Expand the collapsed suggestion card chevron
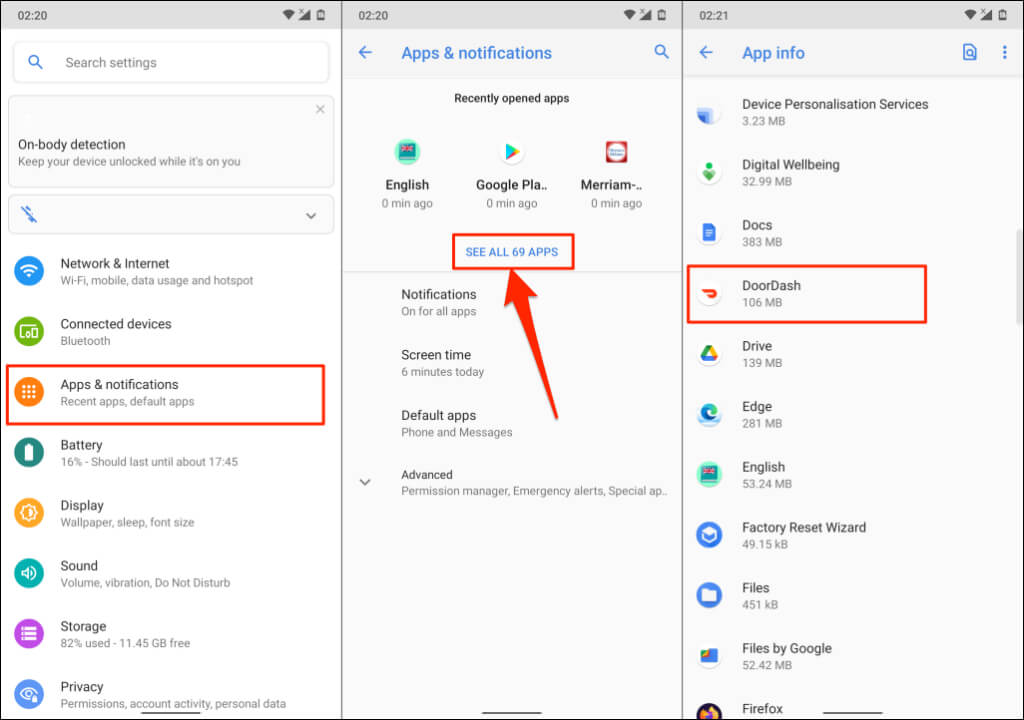1024x720 pixels. pyautogui.click(x=311, y=216)
